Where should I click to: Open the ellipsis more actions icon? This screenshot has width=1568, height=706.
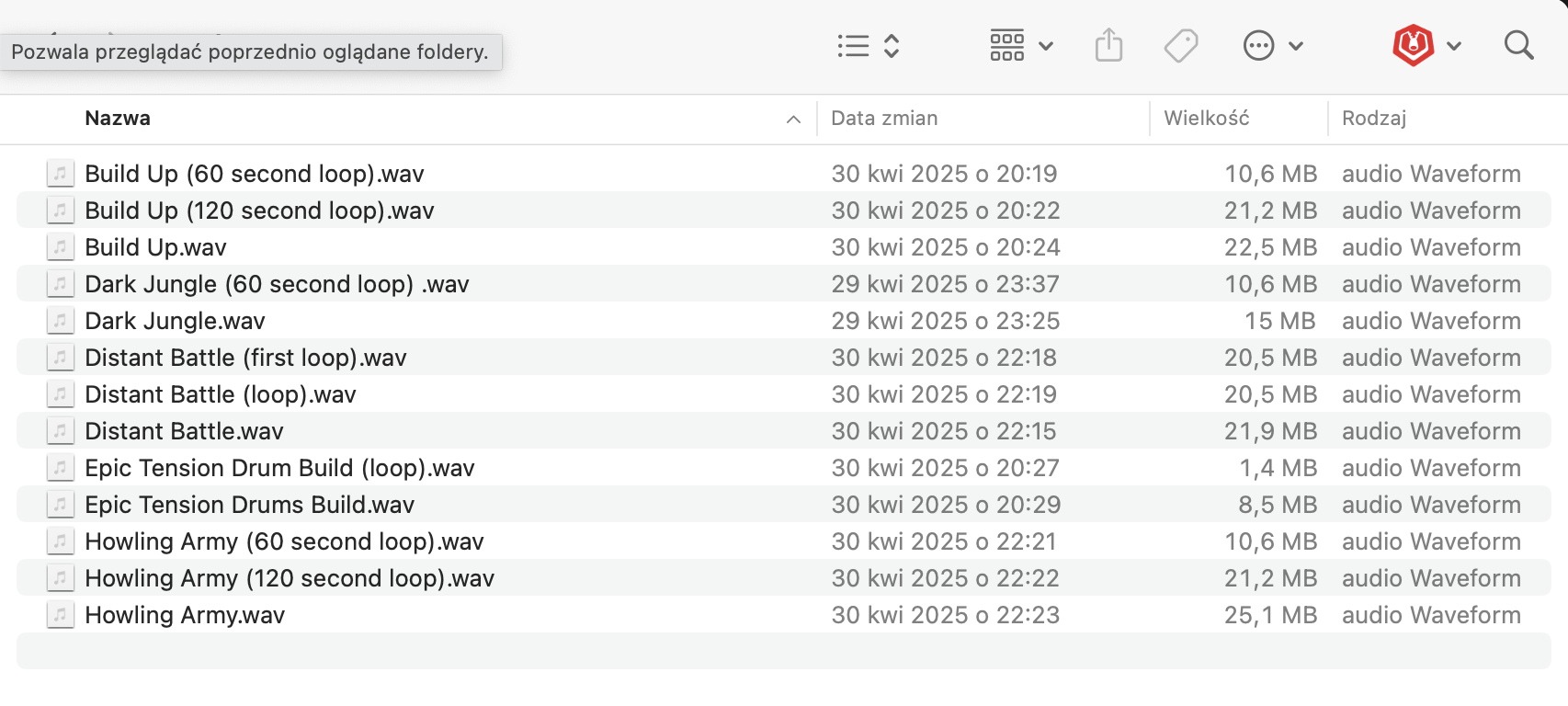[x=1258, y=45]
